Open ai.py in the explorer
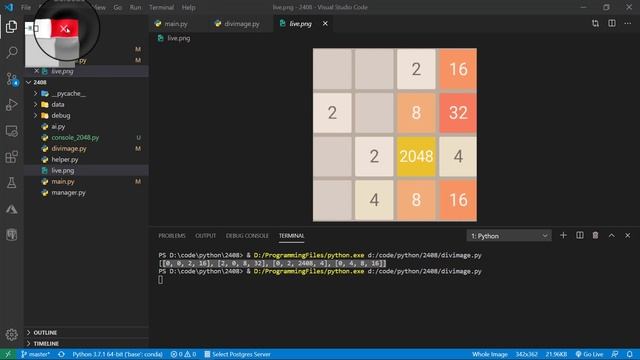640x360 pixels. pyautogui.click(x=58, y=127)
